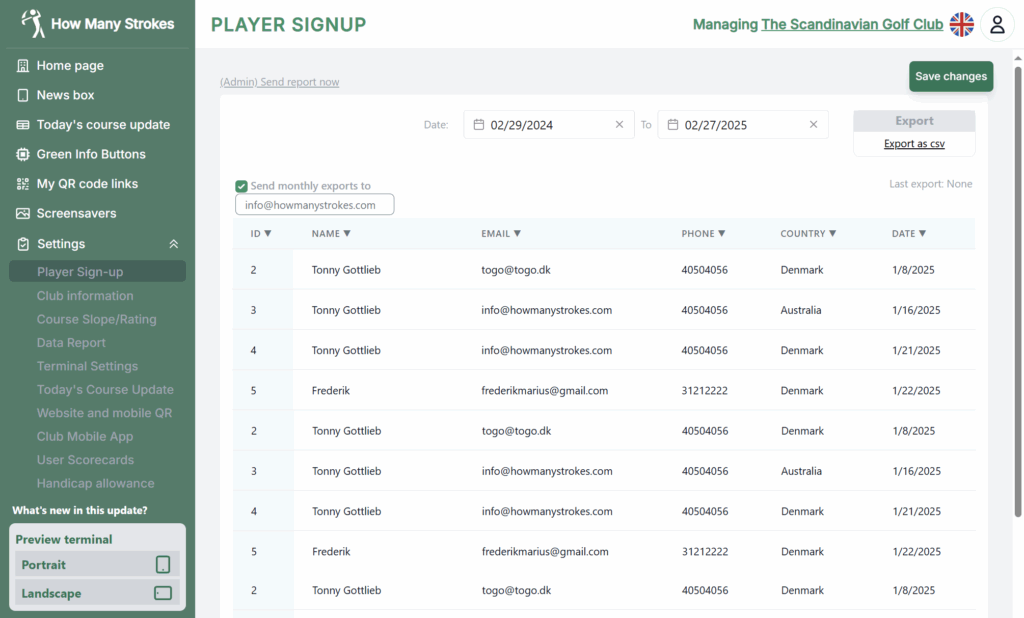Click calendar icon in end date field
The height and width of the screenshot is (618, 1024).
673,124
